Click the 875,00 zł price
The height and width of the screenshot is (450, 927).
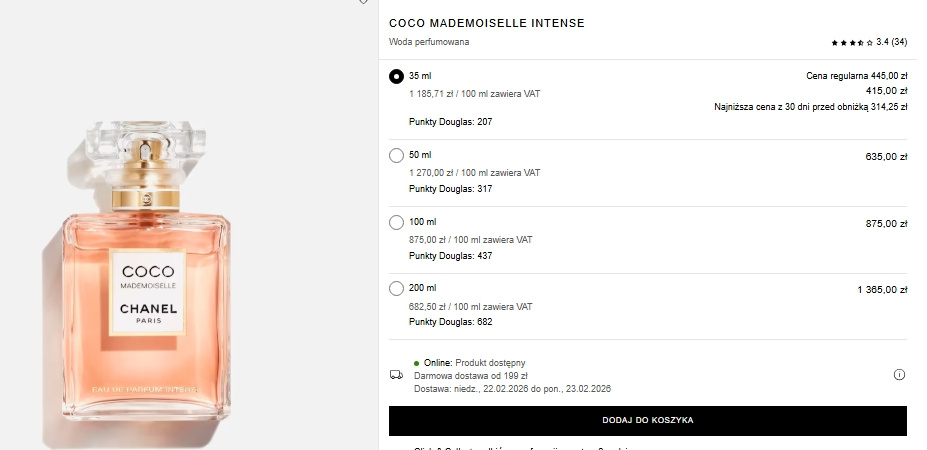(x=886, y=224)
